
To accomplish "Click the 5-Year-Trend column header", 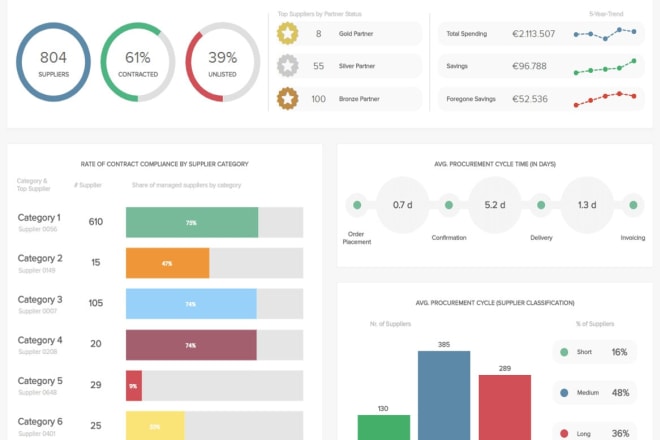I will tap(606, 14).
